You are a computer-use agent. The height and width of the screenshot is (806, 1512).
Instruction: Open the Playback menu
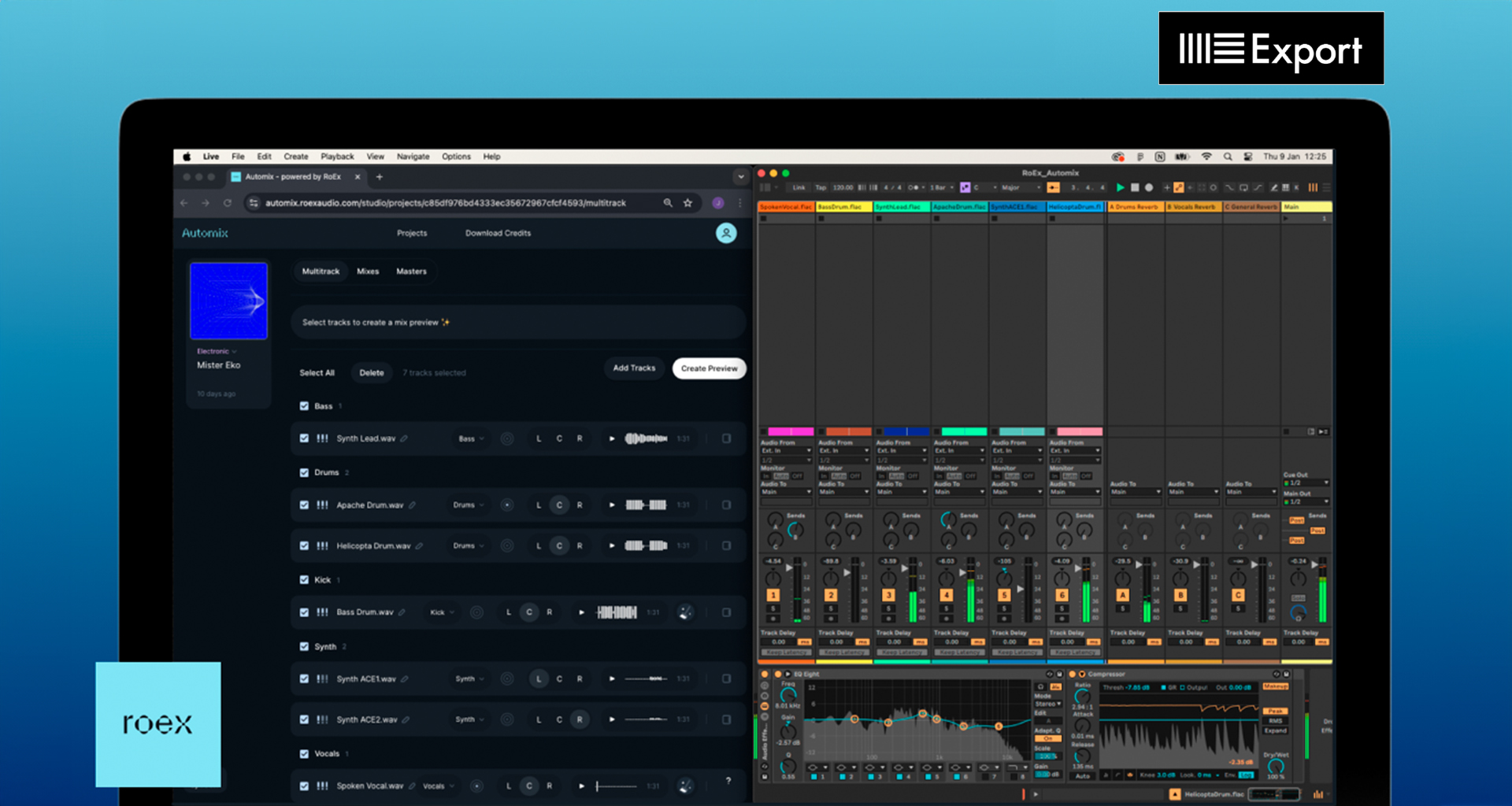(x=337, y=157)
